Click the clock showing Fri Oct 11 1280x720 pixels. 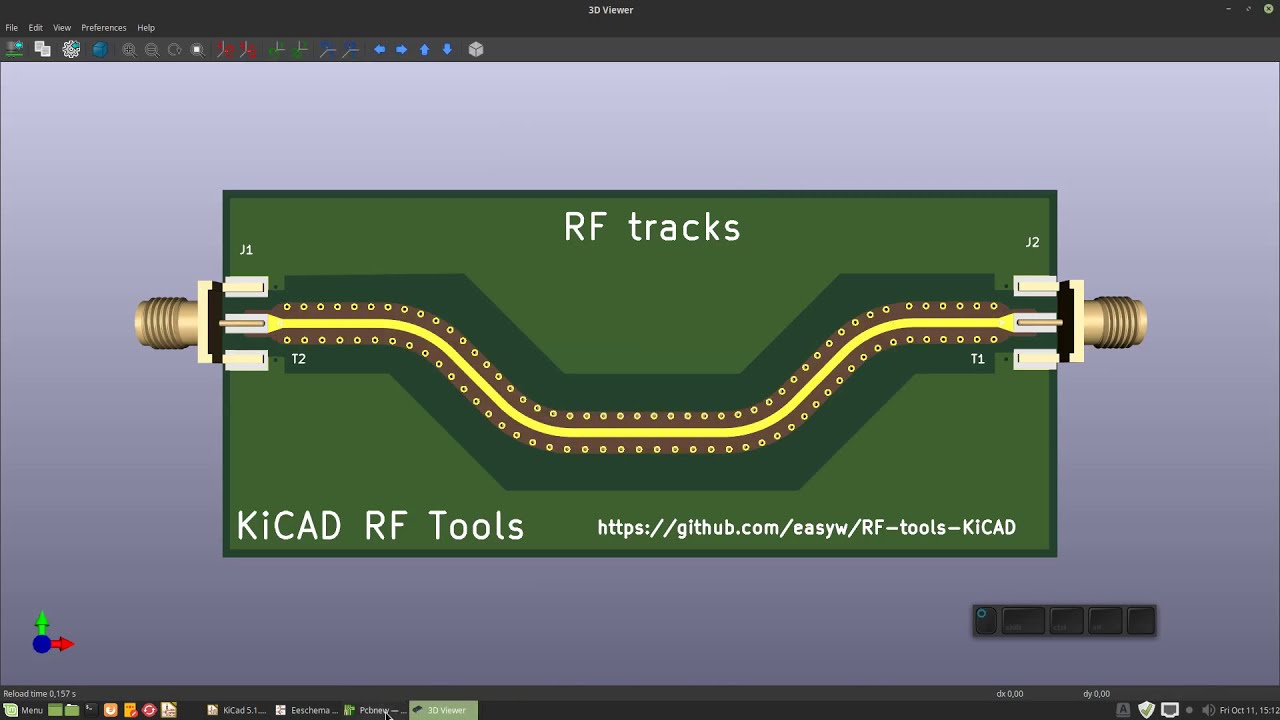pos(1248,710)
